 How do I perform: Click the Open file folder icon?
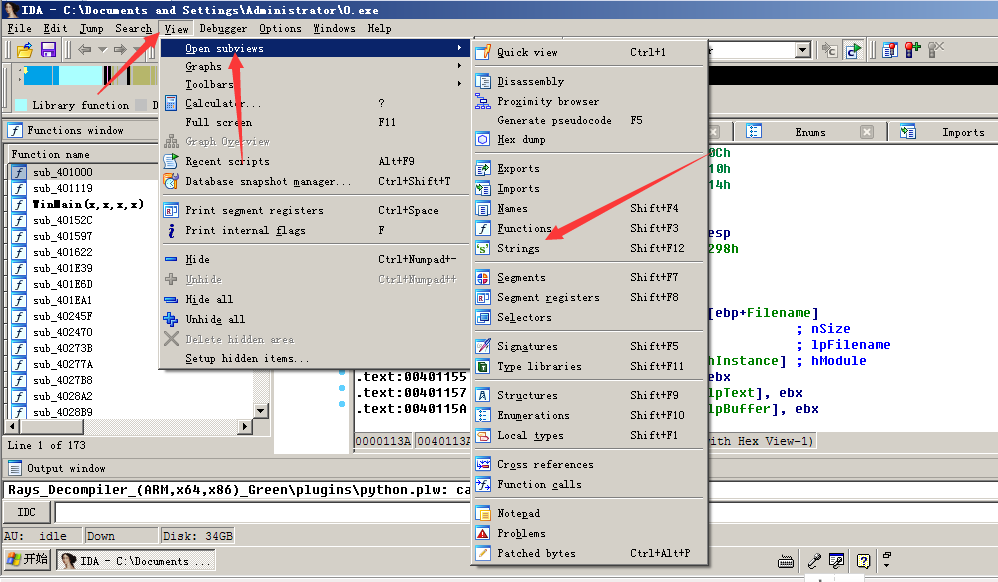(25, 50)
